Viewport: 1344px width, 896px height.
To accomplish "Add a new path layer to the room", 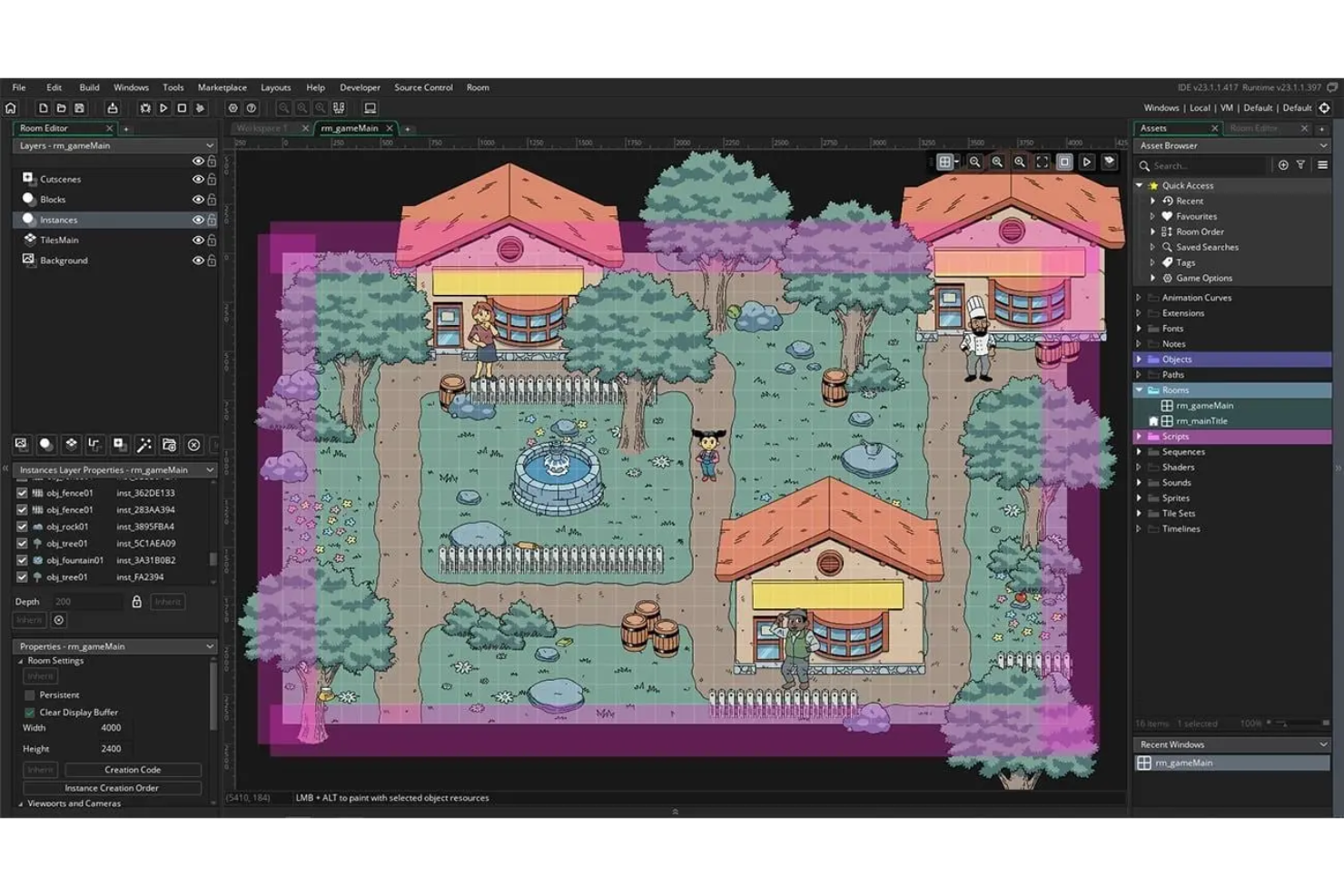I will (x=94, y=444).
